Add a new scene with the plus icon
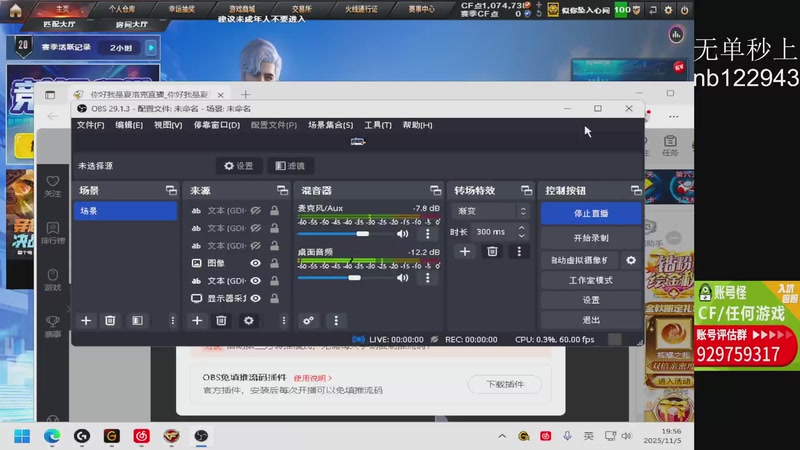The height and width of the screenshot is (450, 800). click(x=86, y=320)
